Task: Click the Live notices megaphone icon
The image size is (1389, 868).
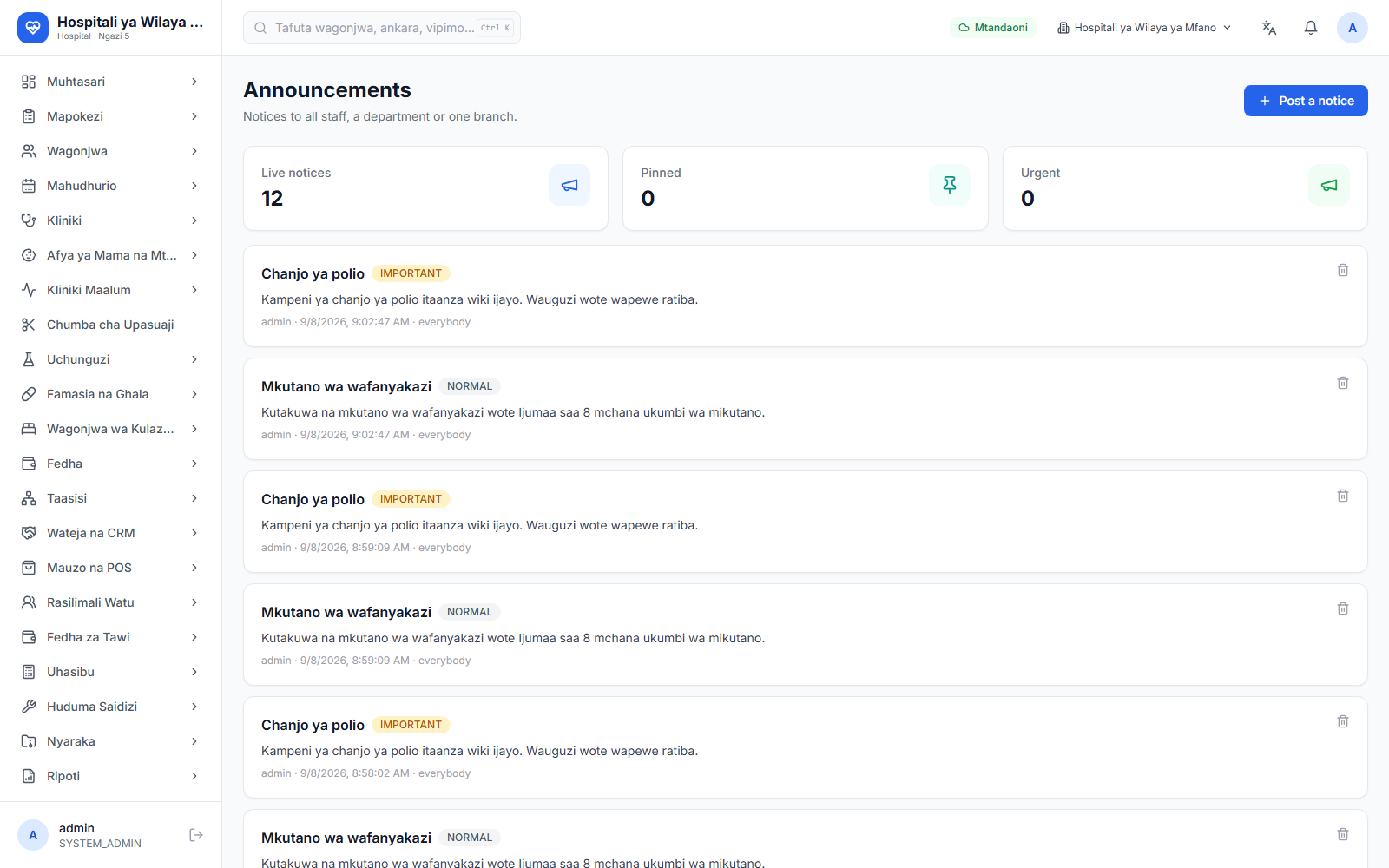Action: pyautogui.click(x=569, y=185)
